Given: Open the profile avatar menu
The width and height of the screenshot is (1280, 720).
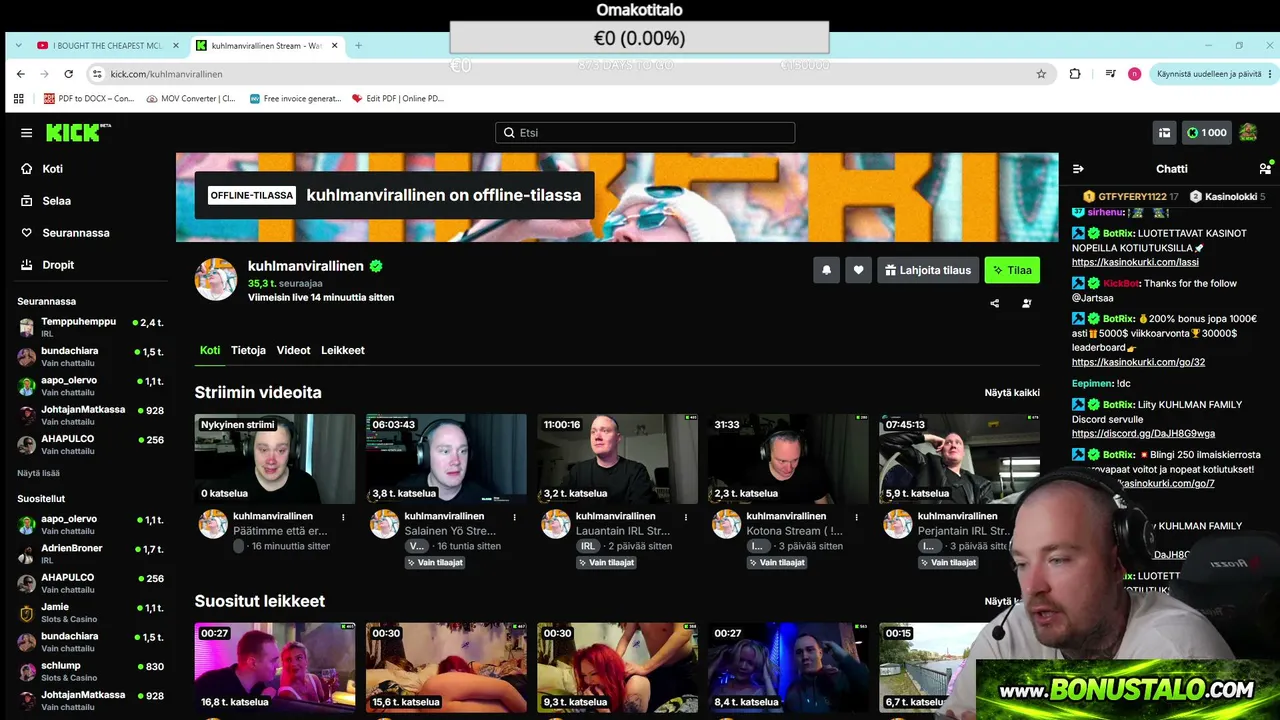Looking at the screenshot, I should click(x=1248, y=132).
